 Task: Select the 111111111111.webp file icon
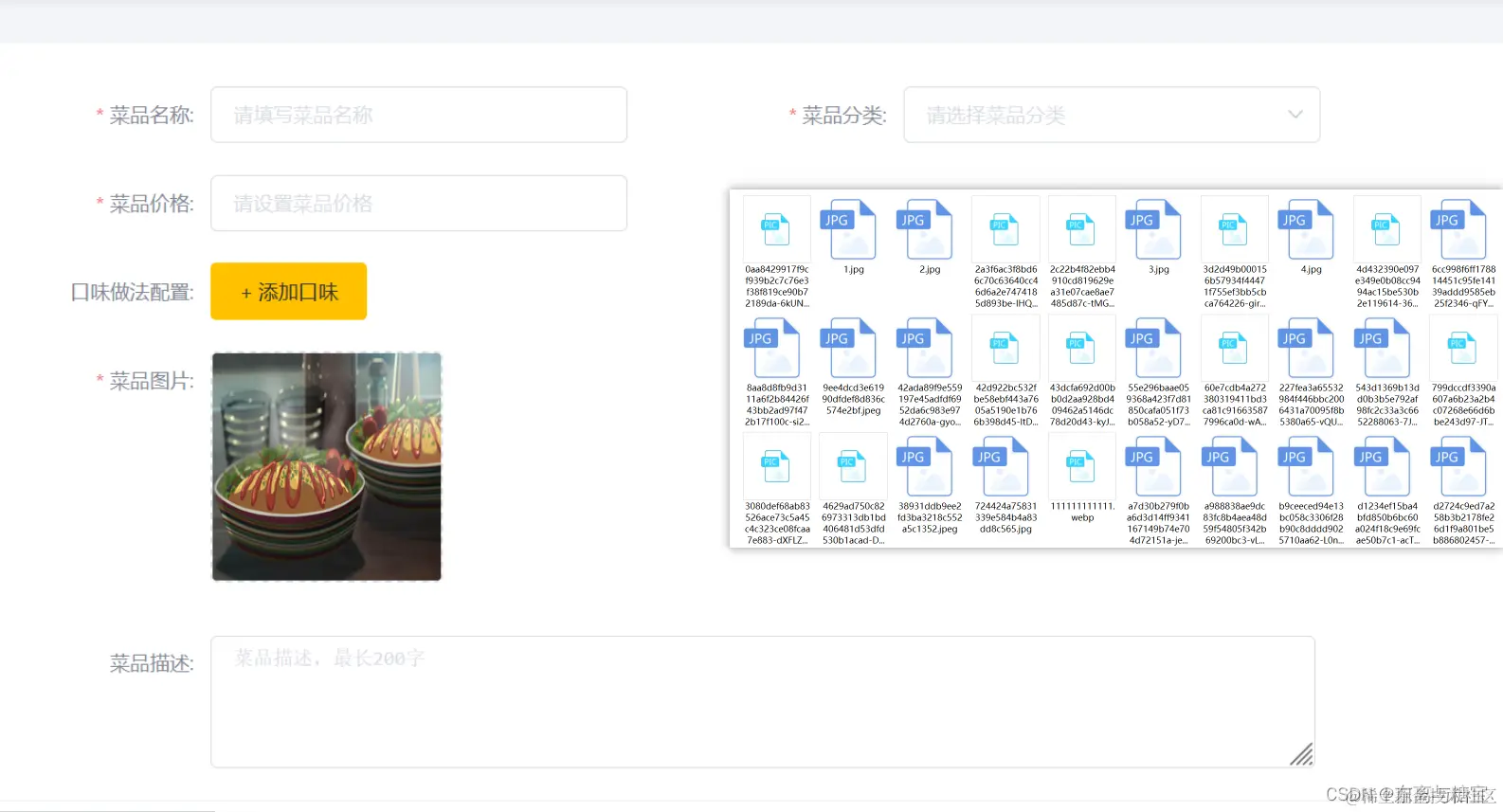click(1082, 466)
